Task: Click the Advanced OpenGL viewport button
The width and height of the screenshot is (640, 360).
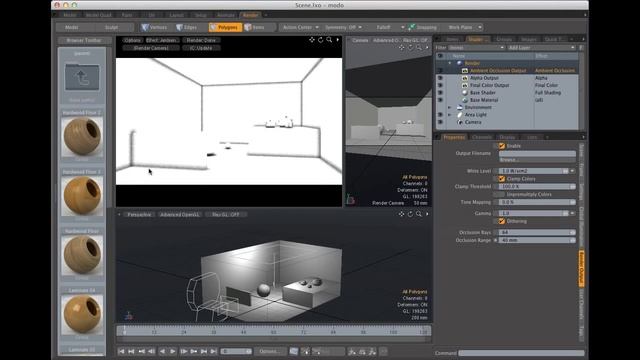Action: click(x=180, y=215)
